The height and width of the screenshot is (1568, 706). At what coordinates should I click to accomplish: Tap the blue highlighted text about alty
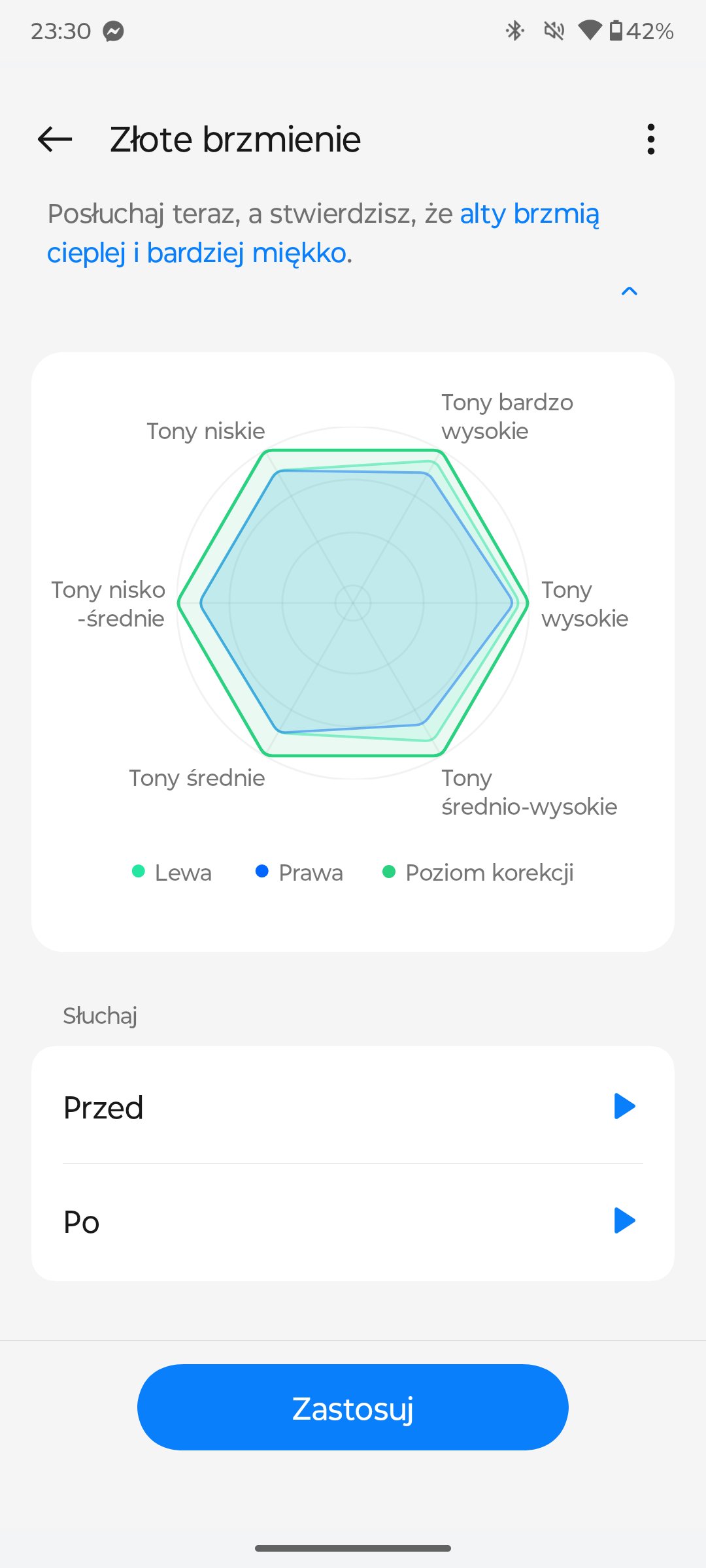tap(323, 233)
